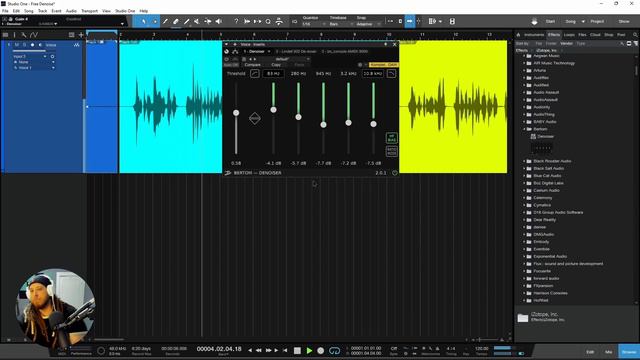The height and width of the screenshot is (360, 640).
Task: Click the add track plus icon
Action: 81,35
